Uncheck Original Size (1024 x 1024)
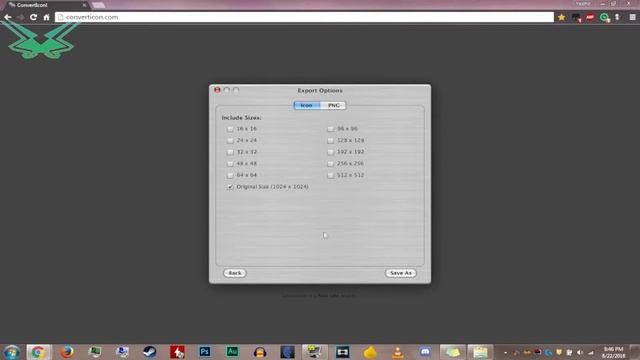Image resolution: width=640 pixels, height=360 pixels. tap(230, 187)
